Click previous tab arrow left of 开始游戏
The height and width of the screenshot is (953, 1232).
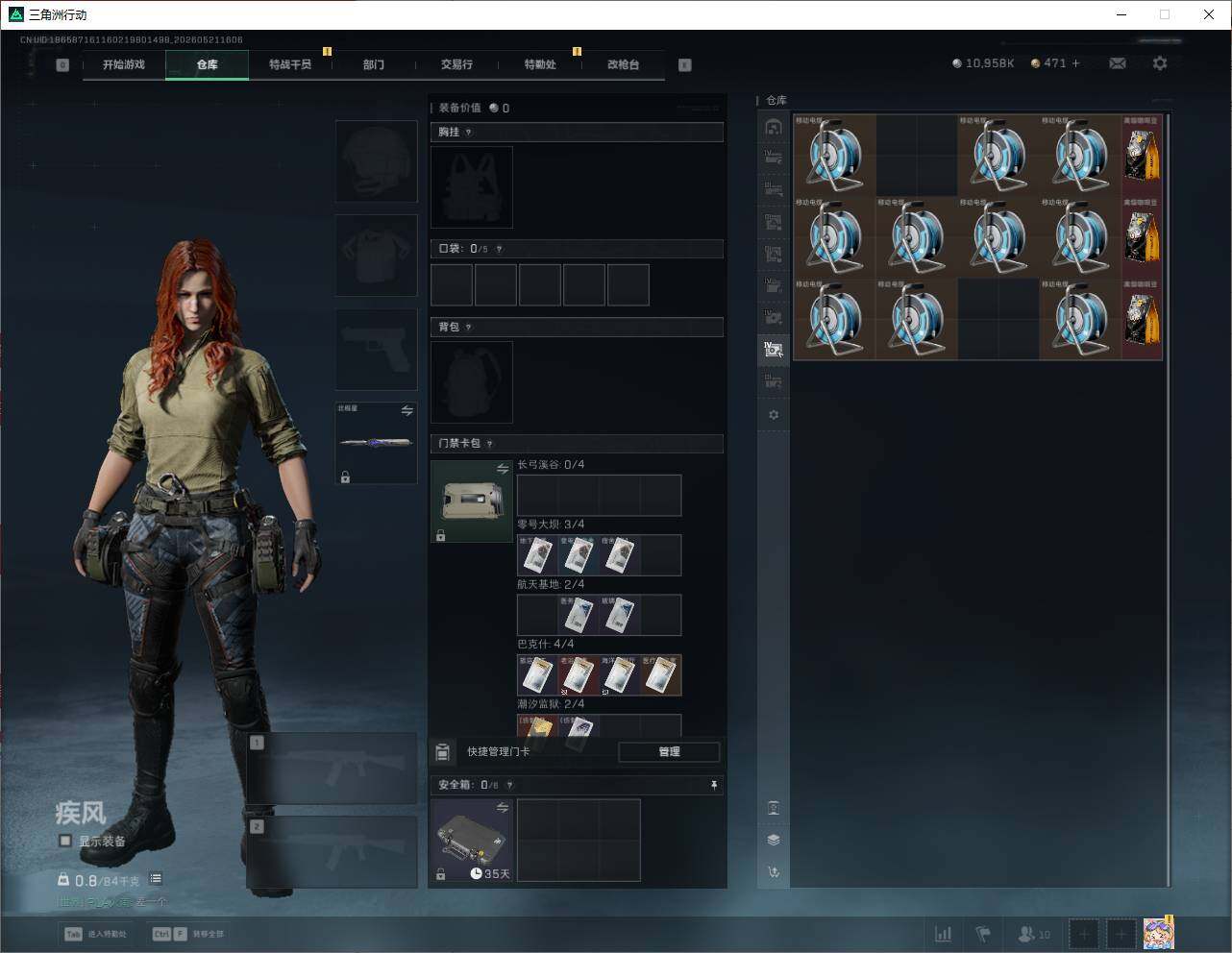coord(62,65)
